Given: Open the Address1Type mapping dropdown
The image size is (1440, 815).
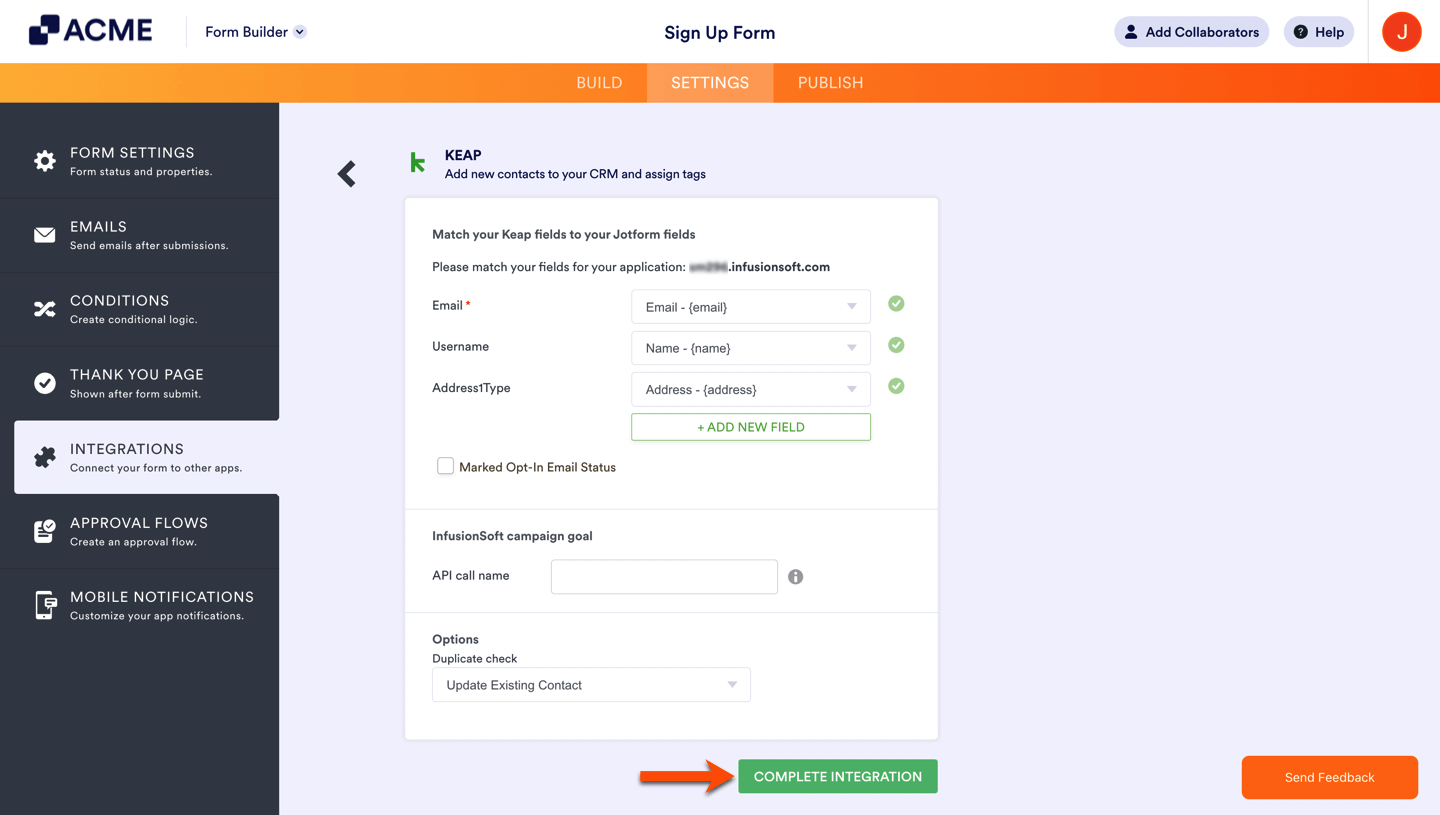Looking at the screenshot, I should click(750, 388).
